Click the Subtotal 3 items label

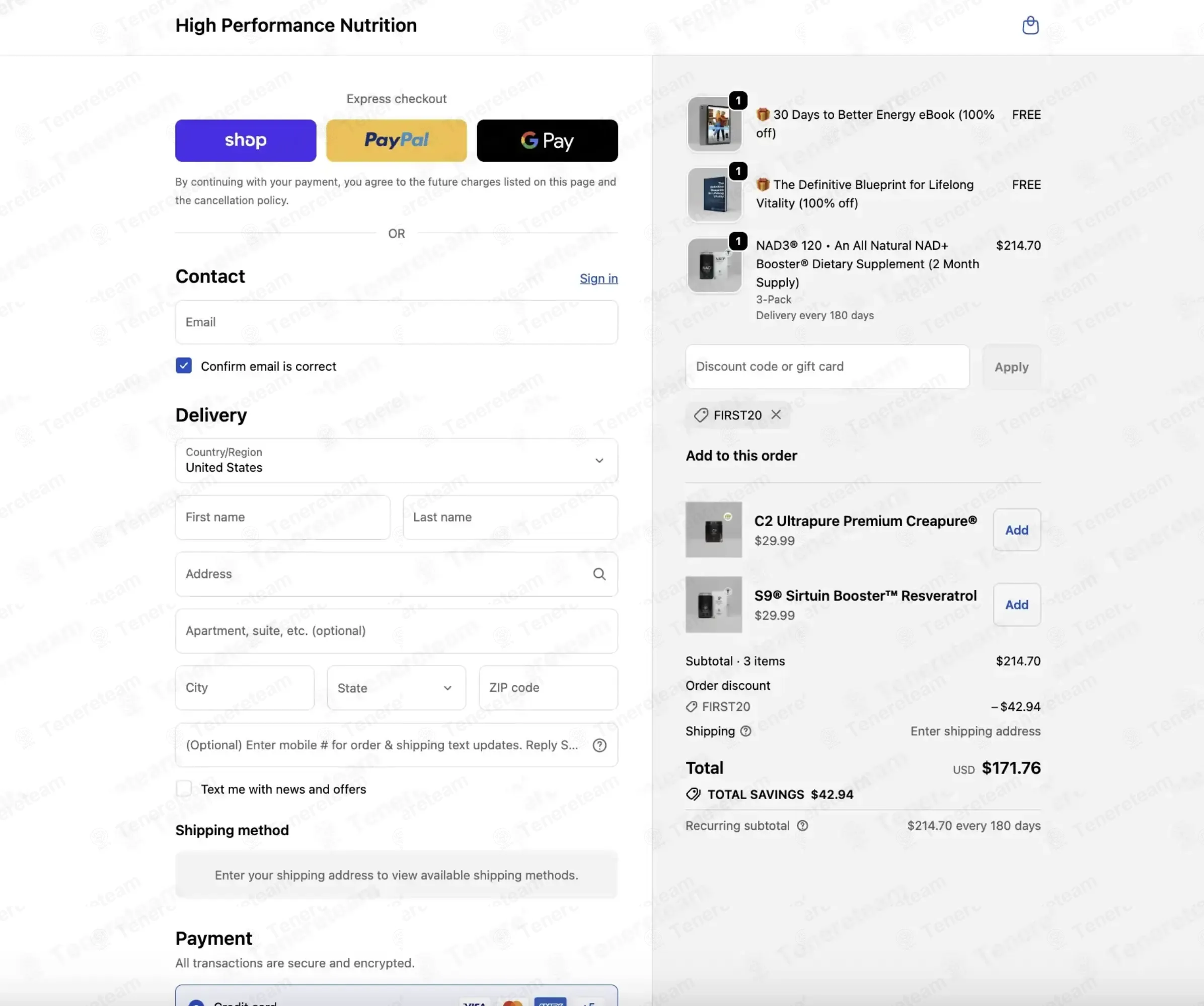[x=735, y=661]
